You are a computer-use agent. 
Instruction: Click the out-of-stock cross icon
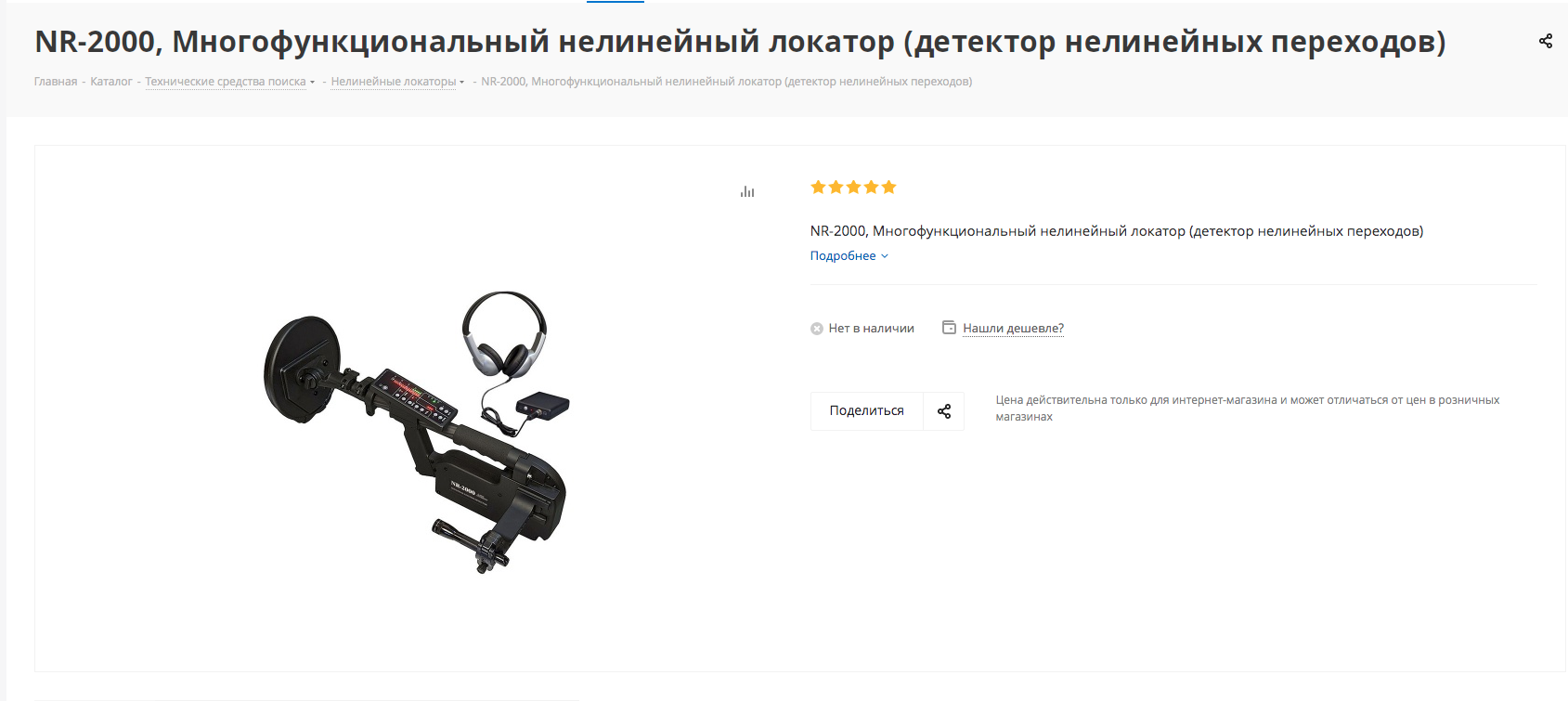pyautogui.click(x=817, y=329)
